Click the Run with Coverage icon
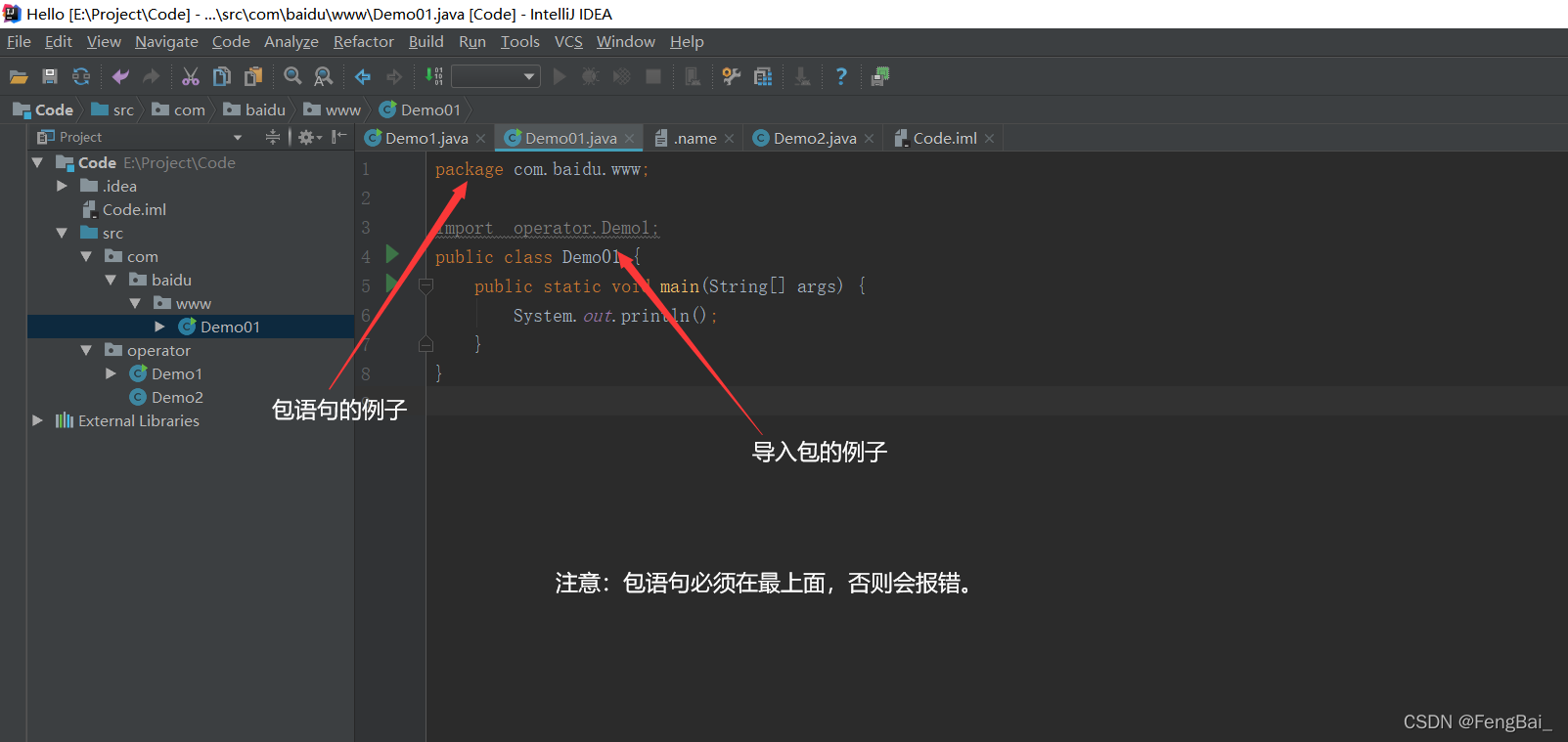Viewport: 1568px width, 742px height. [x=621, y=76]
